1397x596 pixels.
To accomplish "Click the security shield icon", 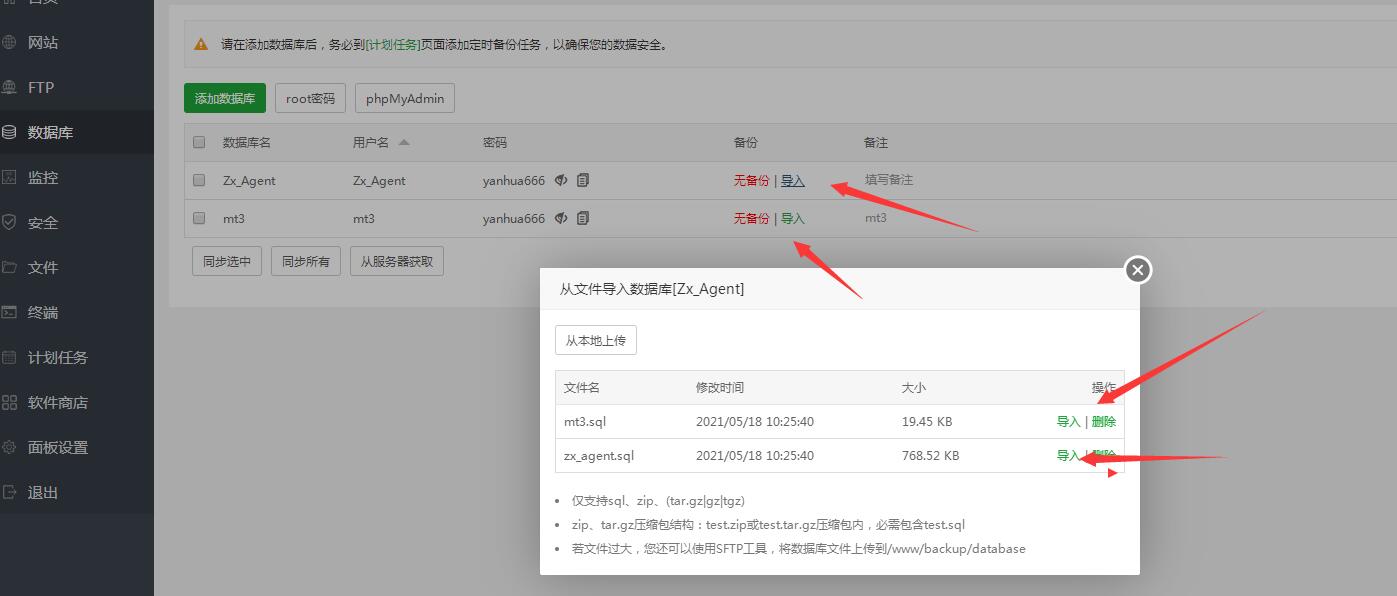I will click(10, 222).
